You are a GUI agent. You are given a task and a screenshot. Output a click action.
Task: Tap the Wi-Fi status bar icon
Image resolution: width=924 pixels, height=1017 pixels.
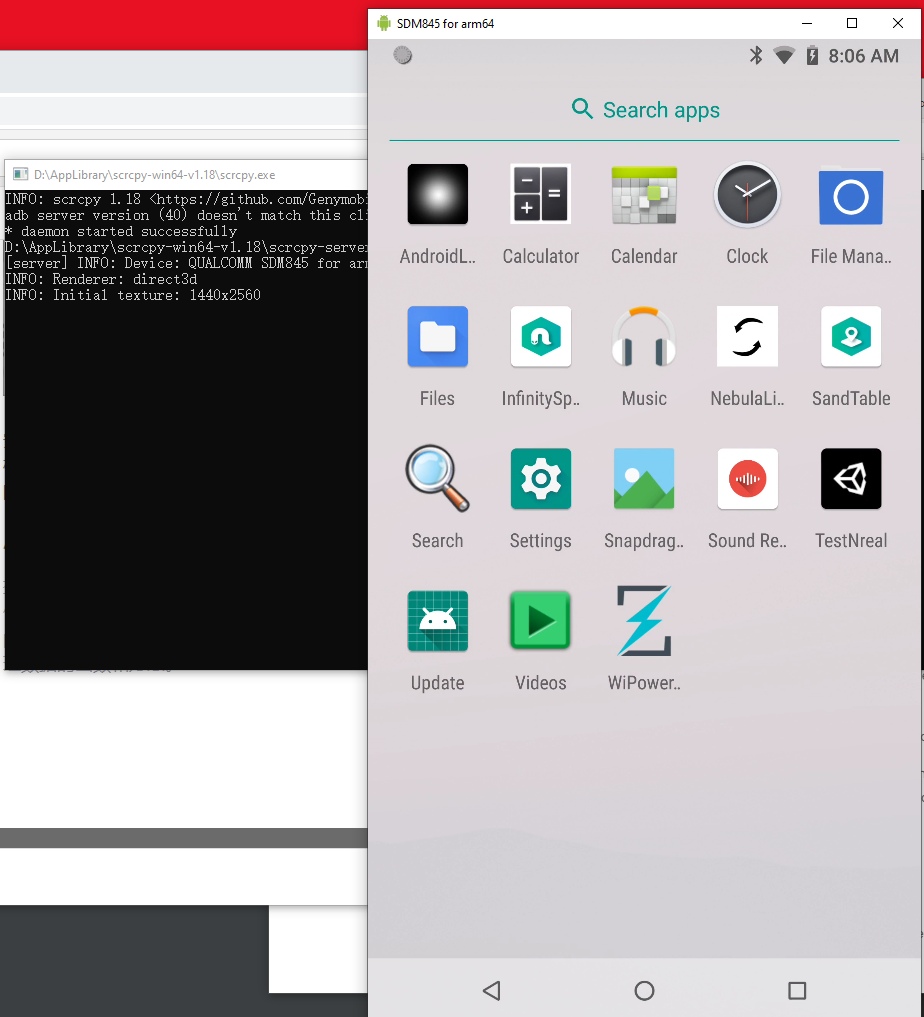tap(784, 56)
